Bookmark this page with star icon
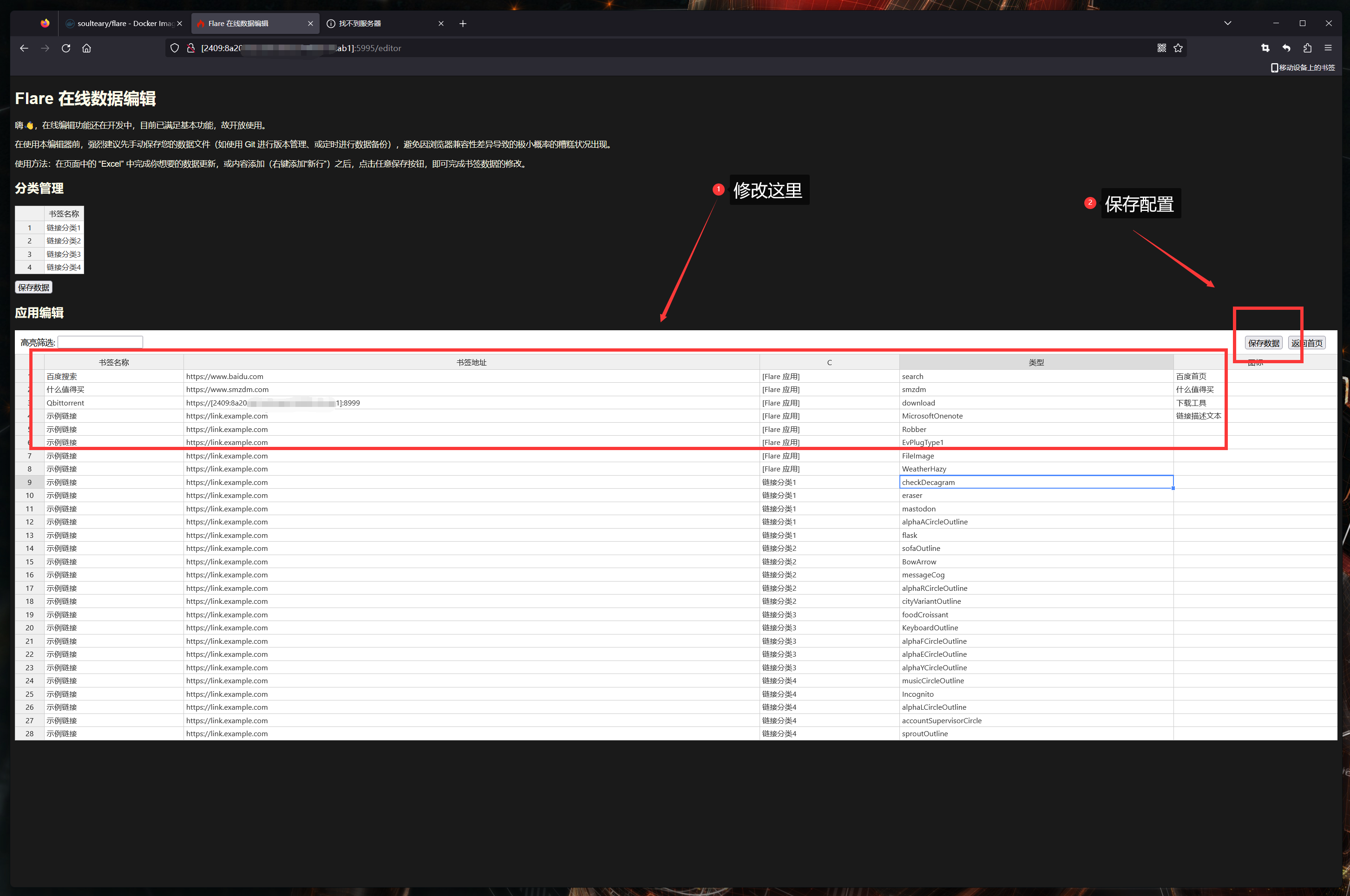The height and width of the screenshot is (896, 1350). click(1178, 48)
